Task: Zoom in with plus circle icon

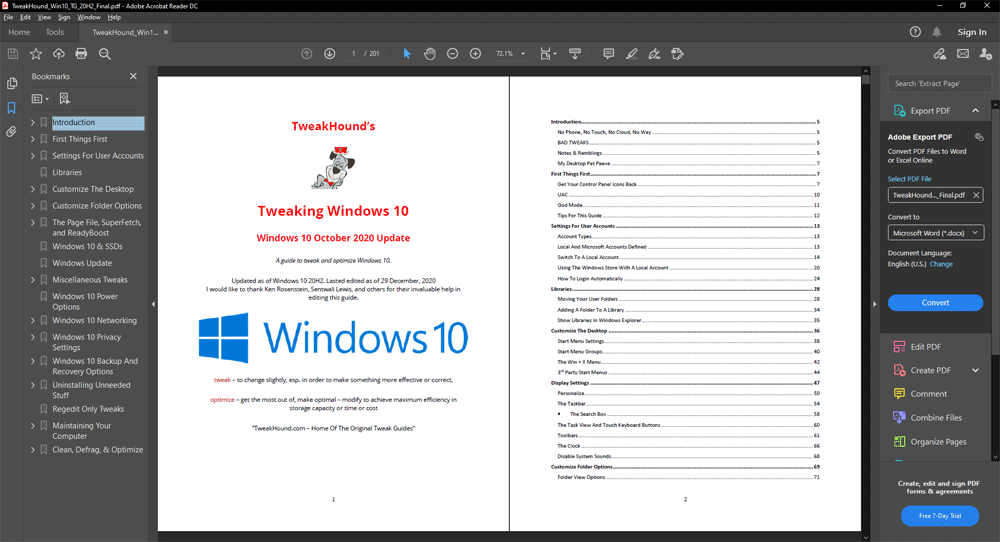Action: (475, 54)
